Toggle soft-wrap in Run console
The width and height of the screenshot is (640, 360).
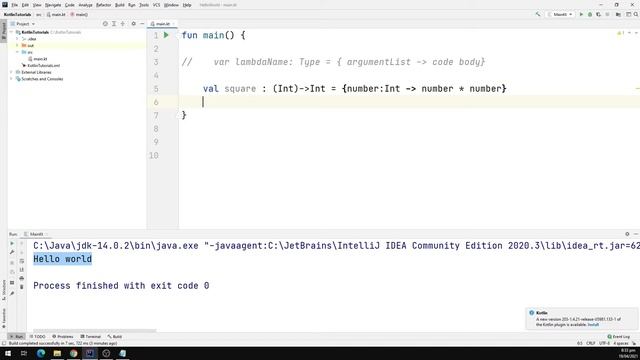(22, 261)
